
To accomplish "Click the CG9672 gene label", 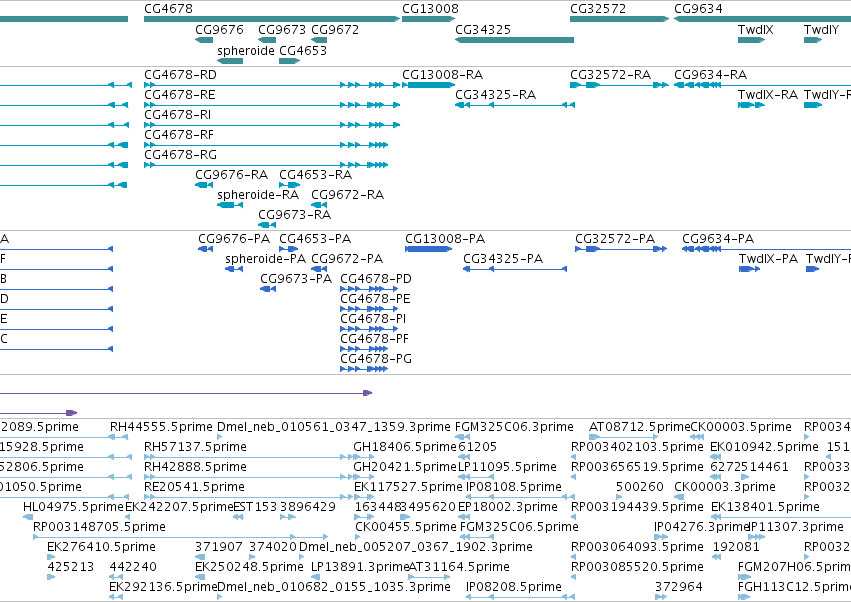I will click(x=335, y=30).
